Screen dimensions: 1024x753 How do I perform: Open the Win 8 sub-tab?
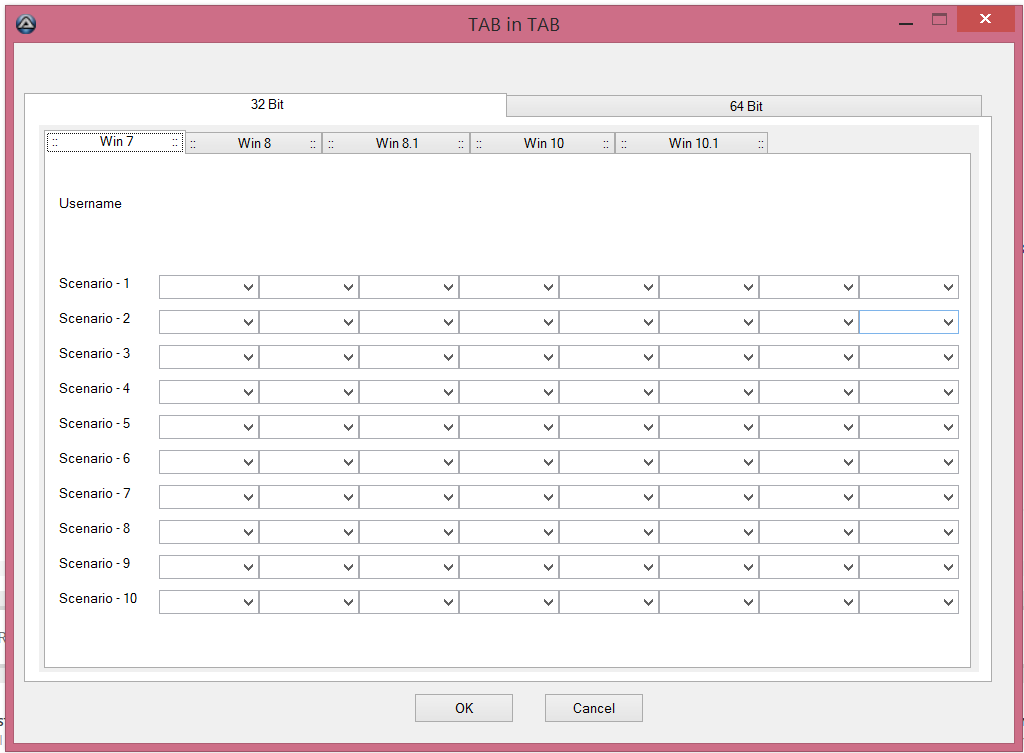click(254, 143)
